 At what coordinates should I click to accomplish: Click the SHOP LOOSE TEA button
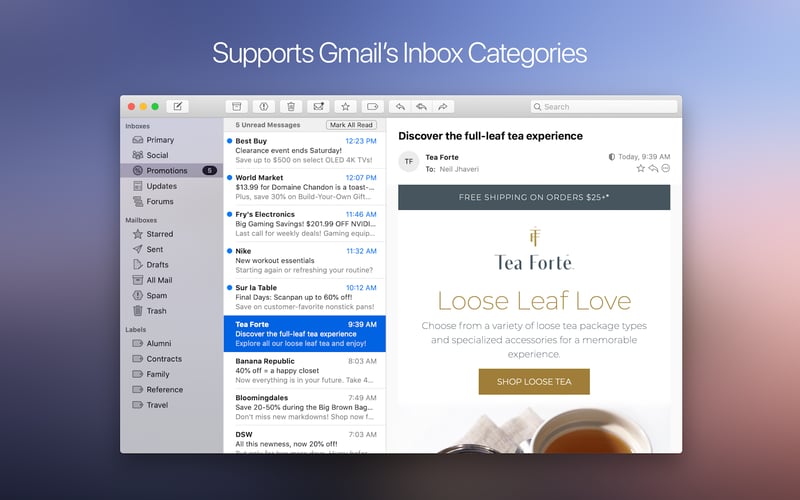[x=534, y=382]
